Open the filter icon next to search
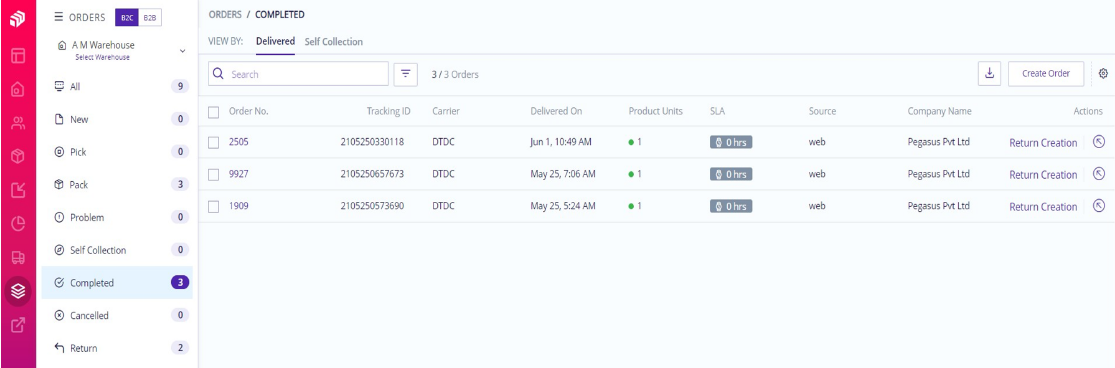 pyautogui.click(x=405, y=74)
